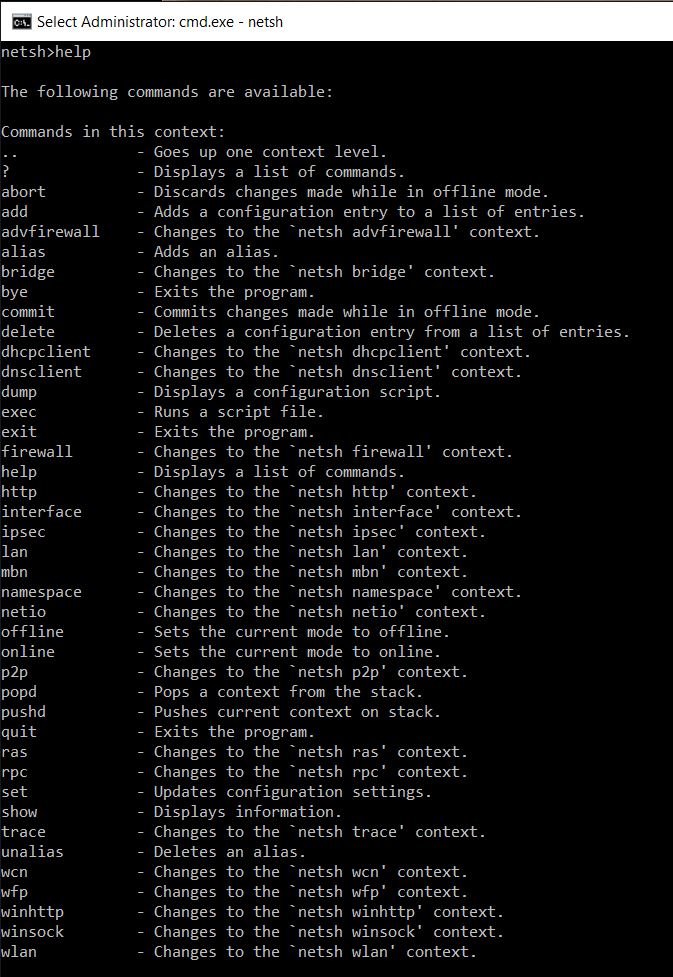Click the 'offline' command entry

click(x=32, y=632)
